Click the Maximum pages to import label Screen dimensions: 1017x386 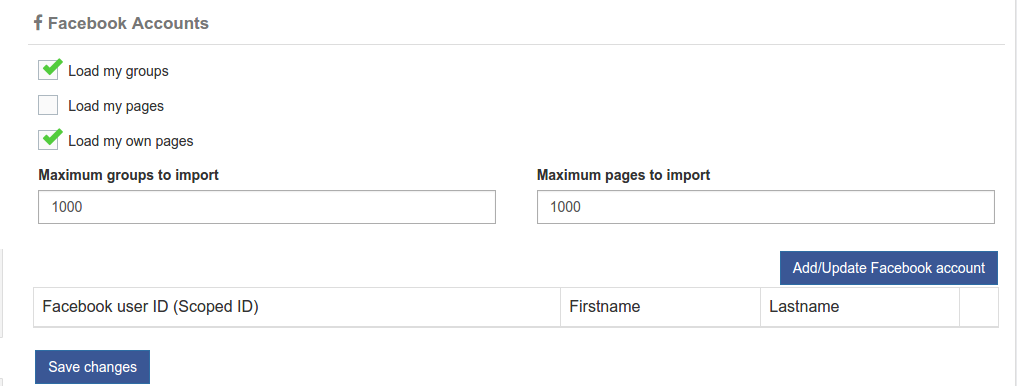pos(623,175)
